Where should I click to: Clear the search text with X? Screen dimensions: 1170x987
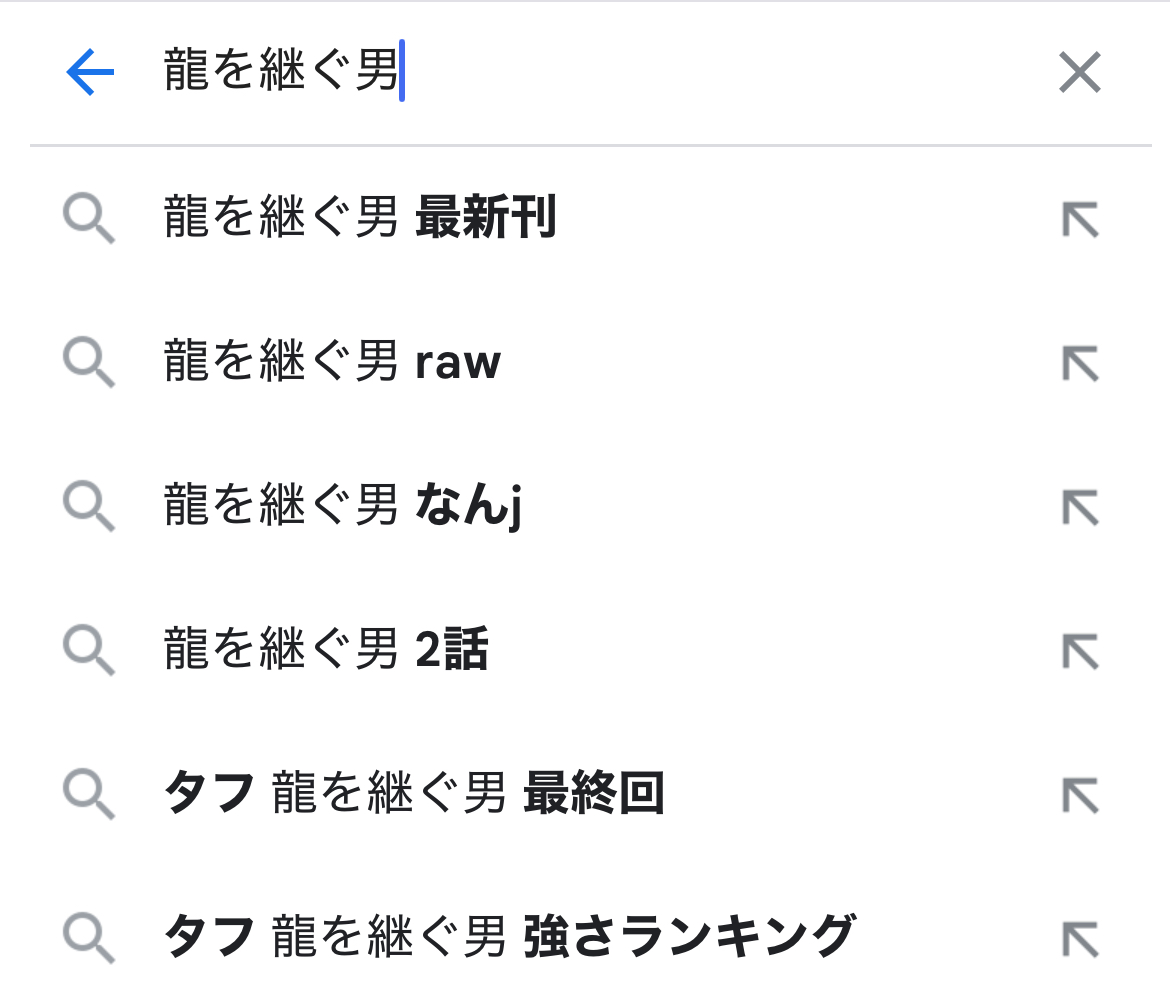[1079, 73]
